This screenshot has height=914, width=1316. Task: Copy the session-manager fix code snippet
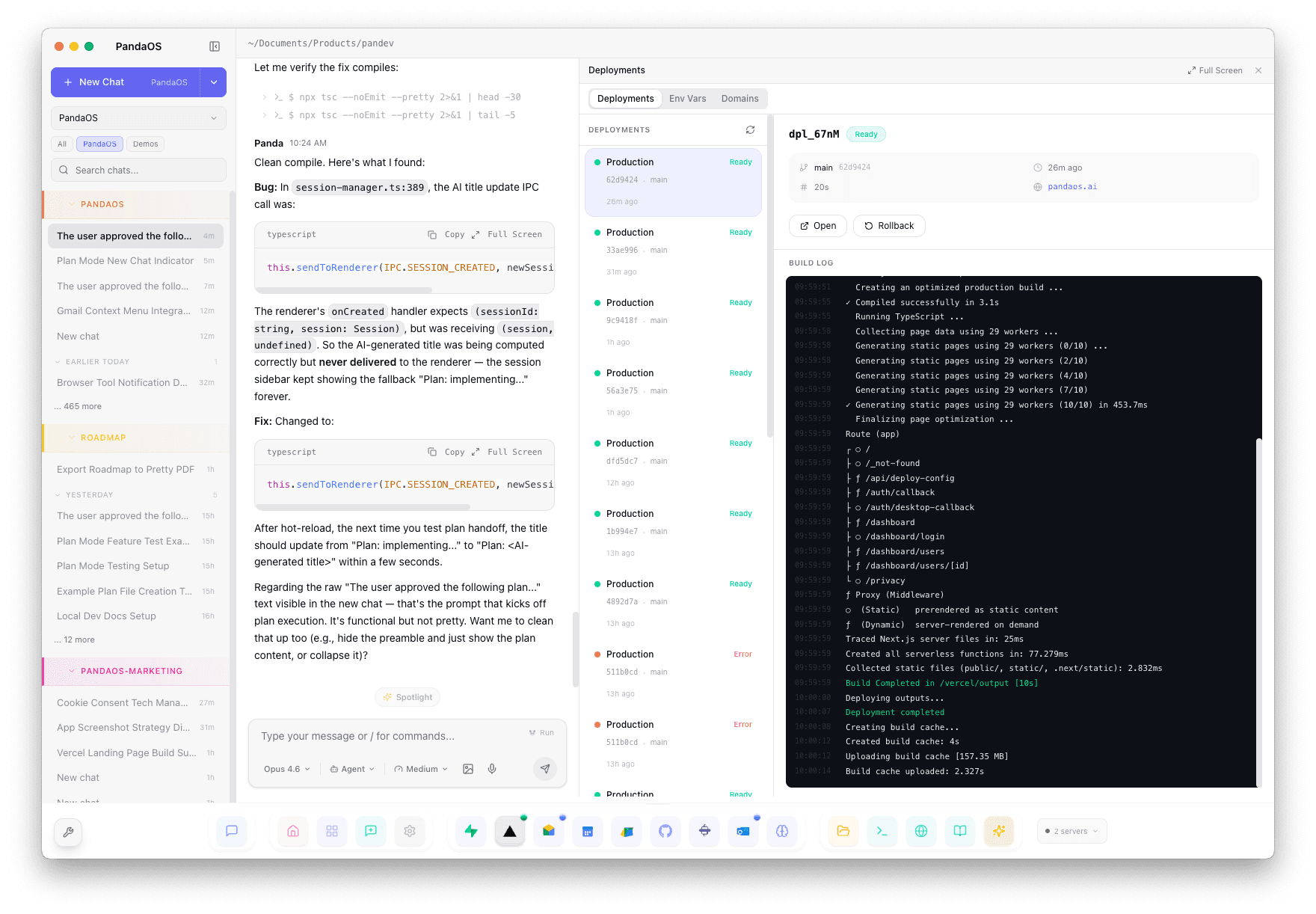point(449,452)
